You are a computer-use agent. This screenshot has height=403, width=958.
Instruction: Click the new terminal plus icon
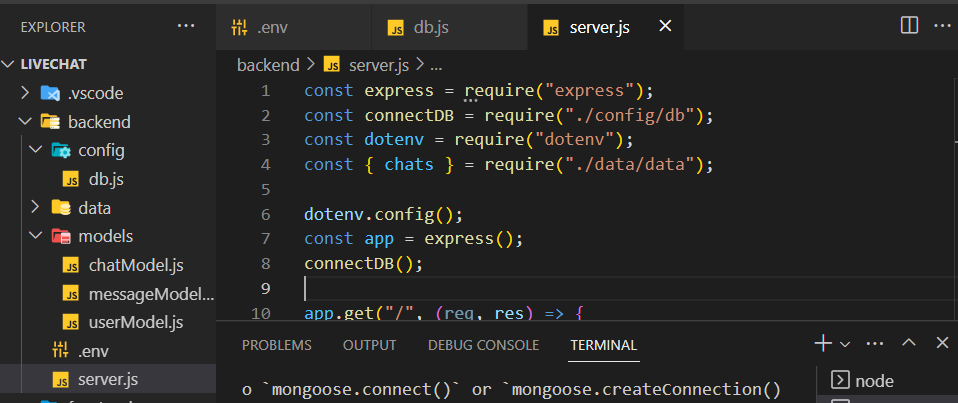822,343
